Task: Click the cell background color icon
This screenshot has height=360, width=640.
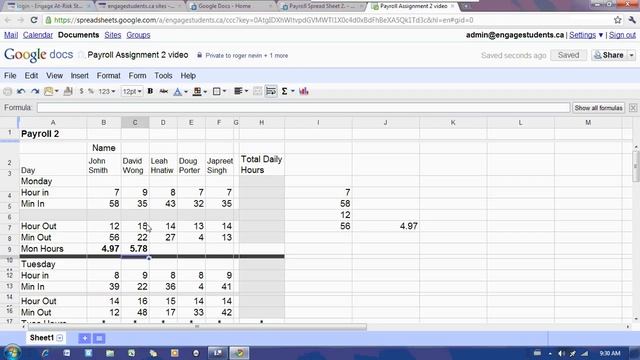Action: 197,91
